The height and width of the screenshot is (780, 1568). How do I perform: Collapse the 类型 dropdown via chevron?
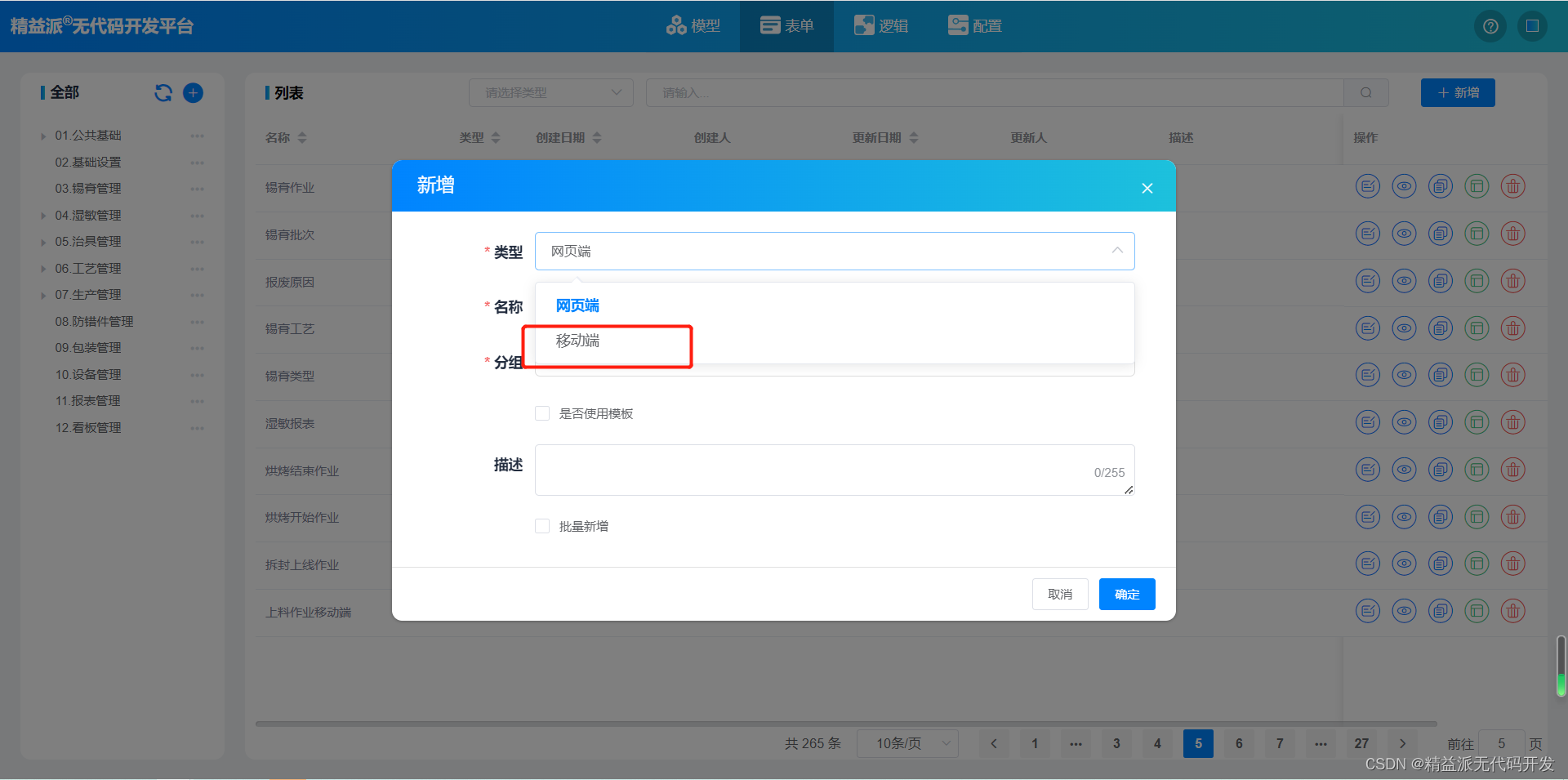pos(1116,251)
